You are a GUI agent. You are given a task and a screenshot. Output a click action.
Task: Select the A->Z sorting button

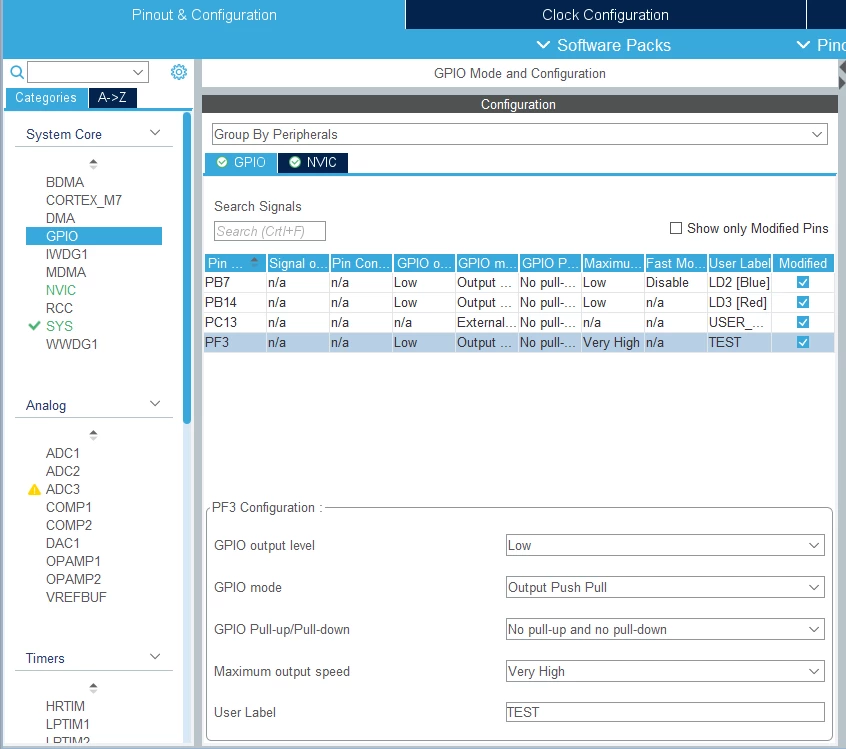(x=112, y=98)
